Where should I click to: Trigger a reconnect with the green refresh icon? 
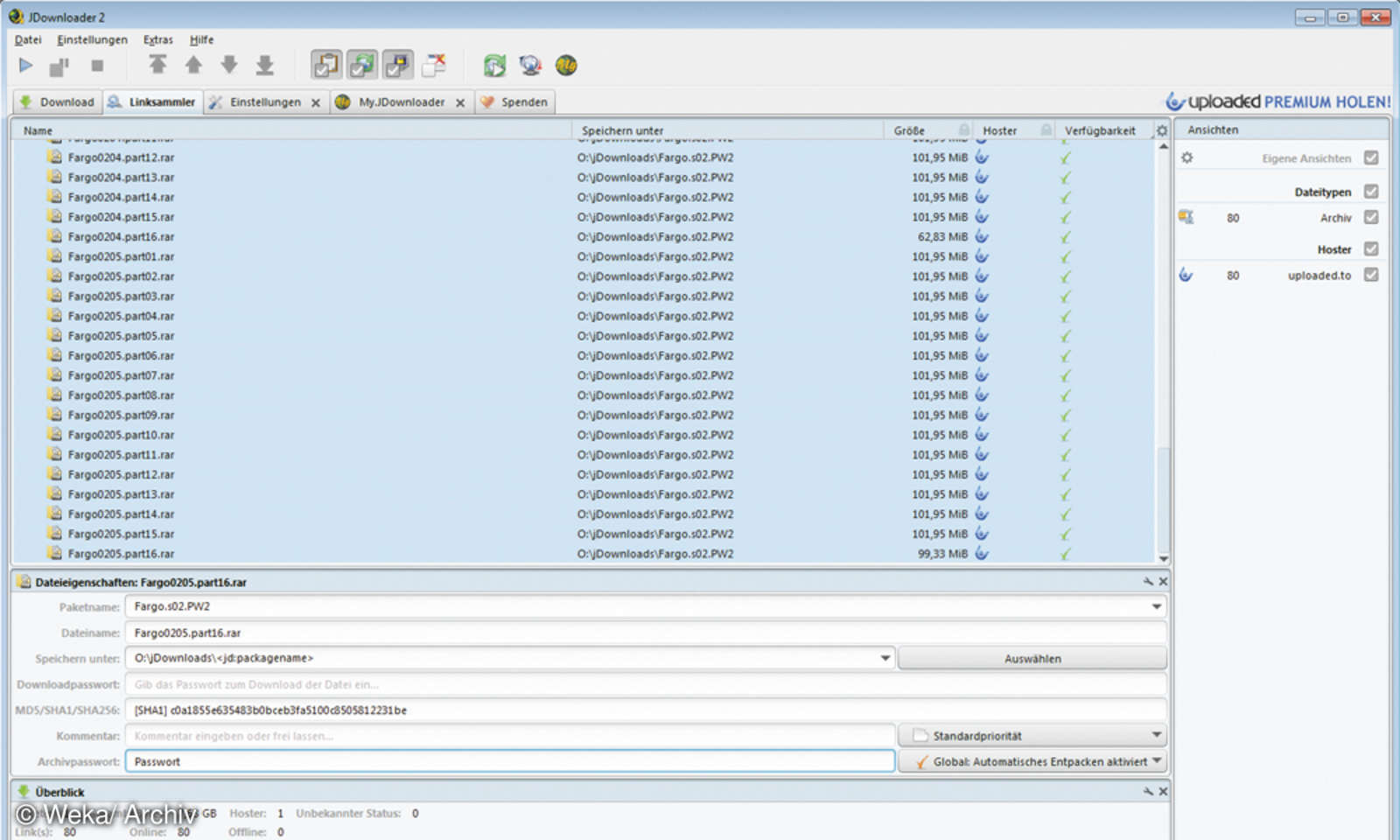[x=494, y=65]
